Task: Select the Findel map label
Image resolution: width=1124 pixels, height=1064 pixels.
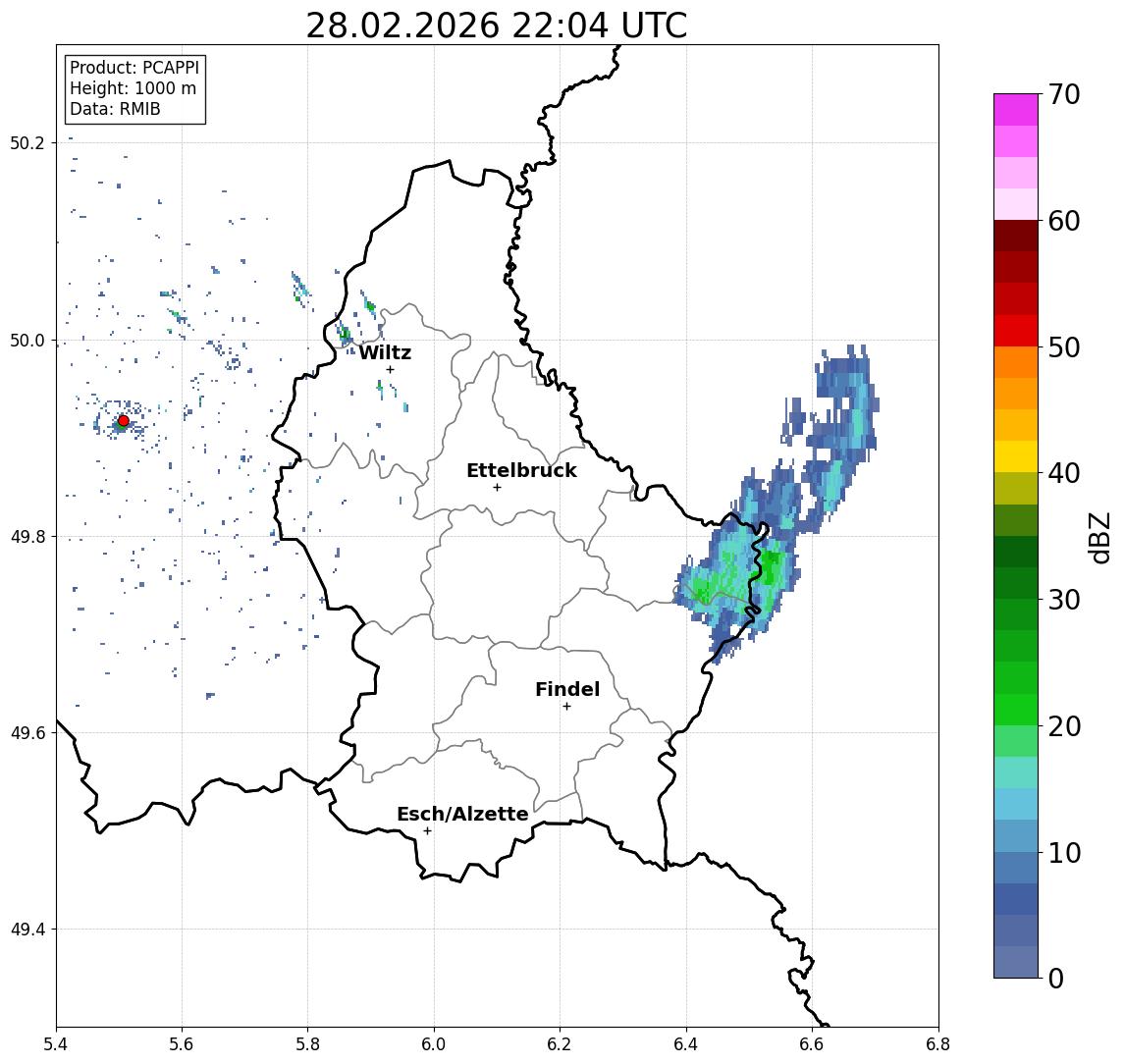Action: 567,689
